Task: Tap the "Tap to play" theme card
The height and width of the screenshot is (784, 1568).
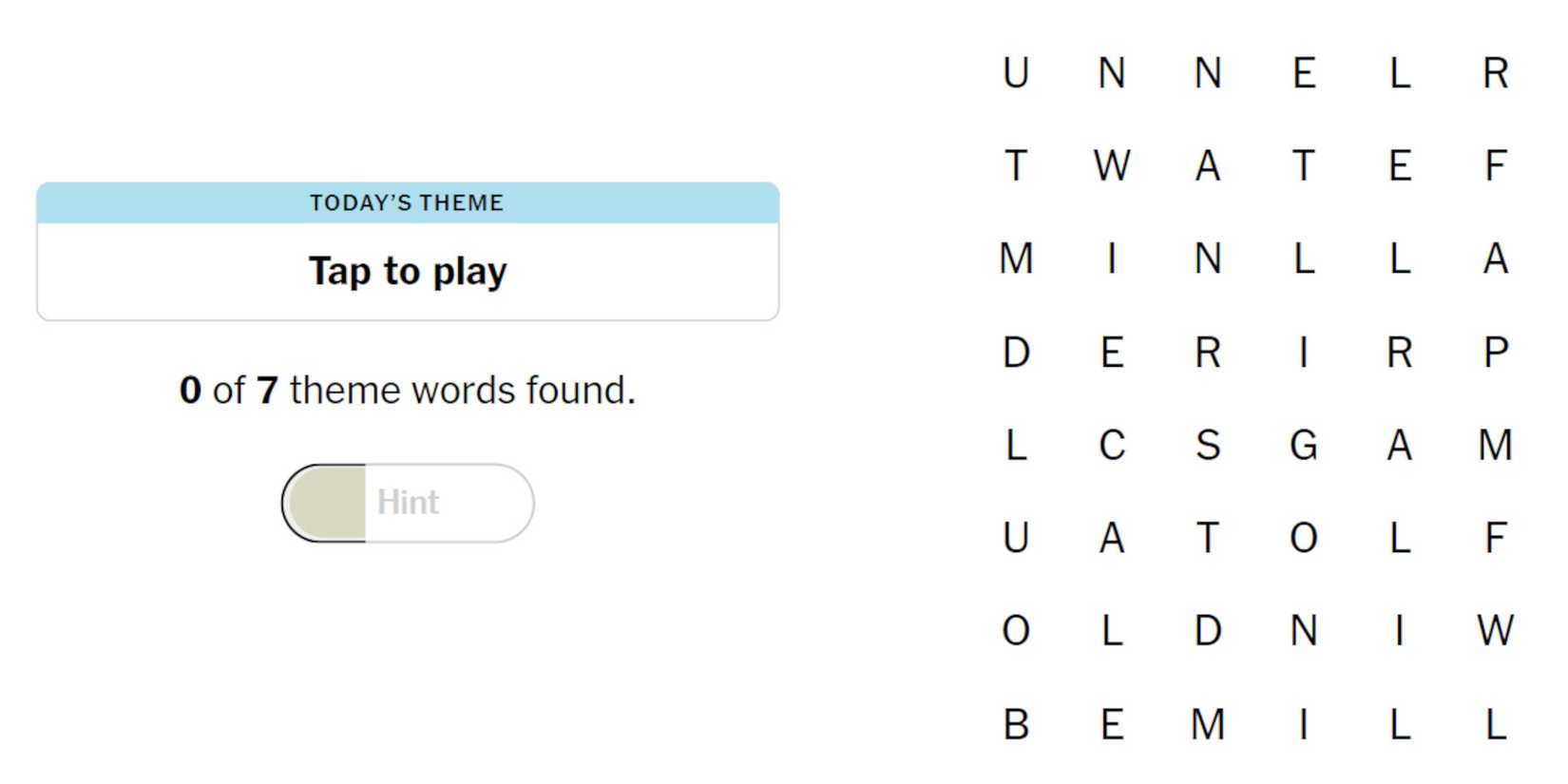Action: pyautogui.click(x=407, y=271)
